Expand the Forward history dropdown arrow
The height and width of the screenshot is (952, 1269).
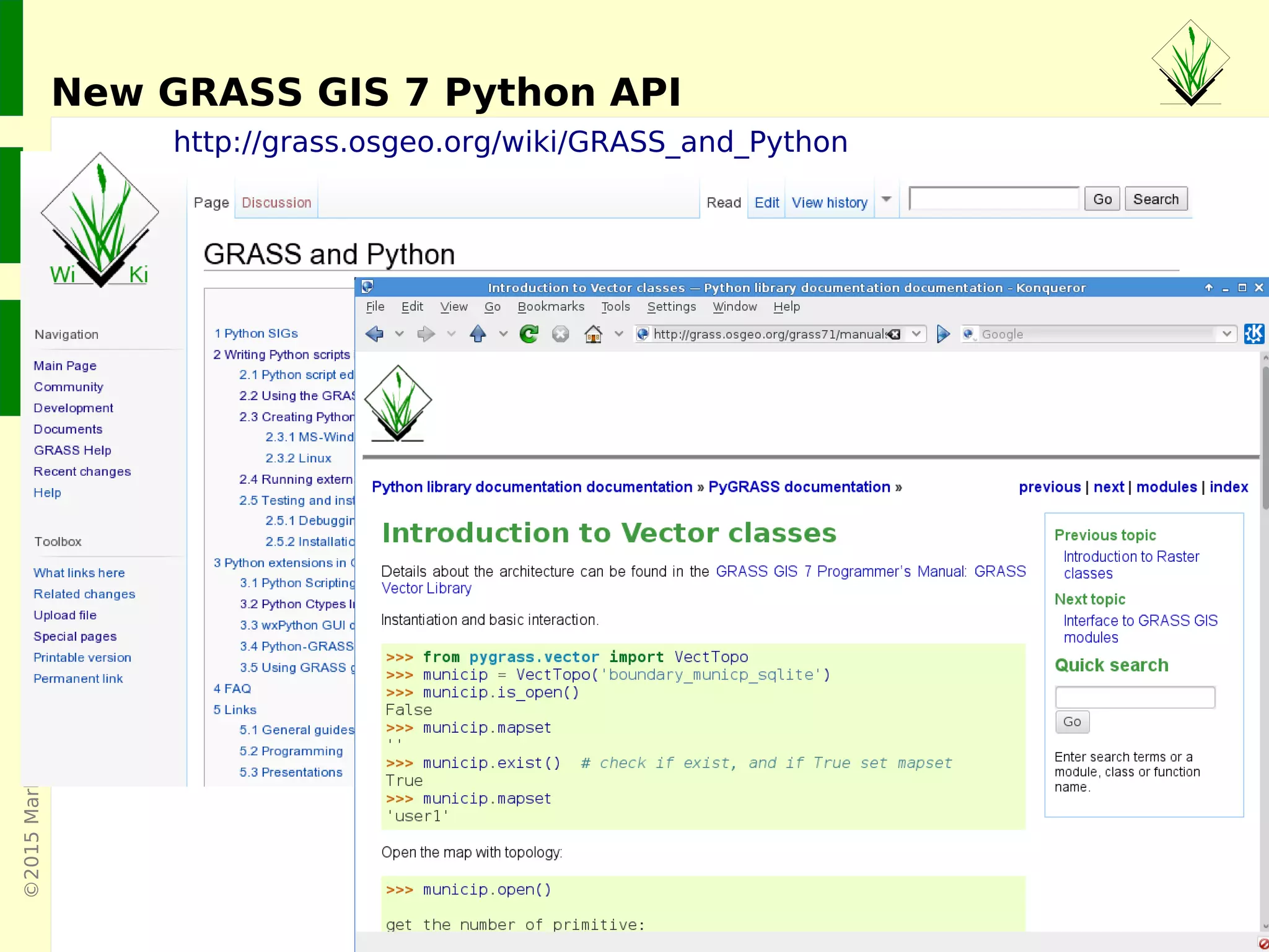452,334
